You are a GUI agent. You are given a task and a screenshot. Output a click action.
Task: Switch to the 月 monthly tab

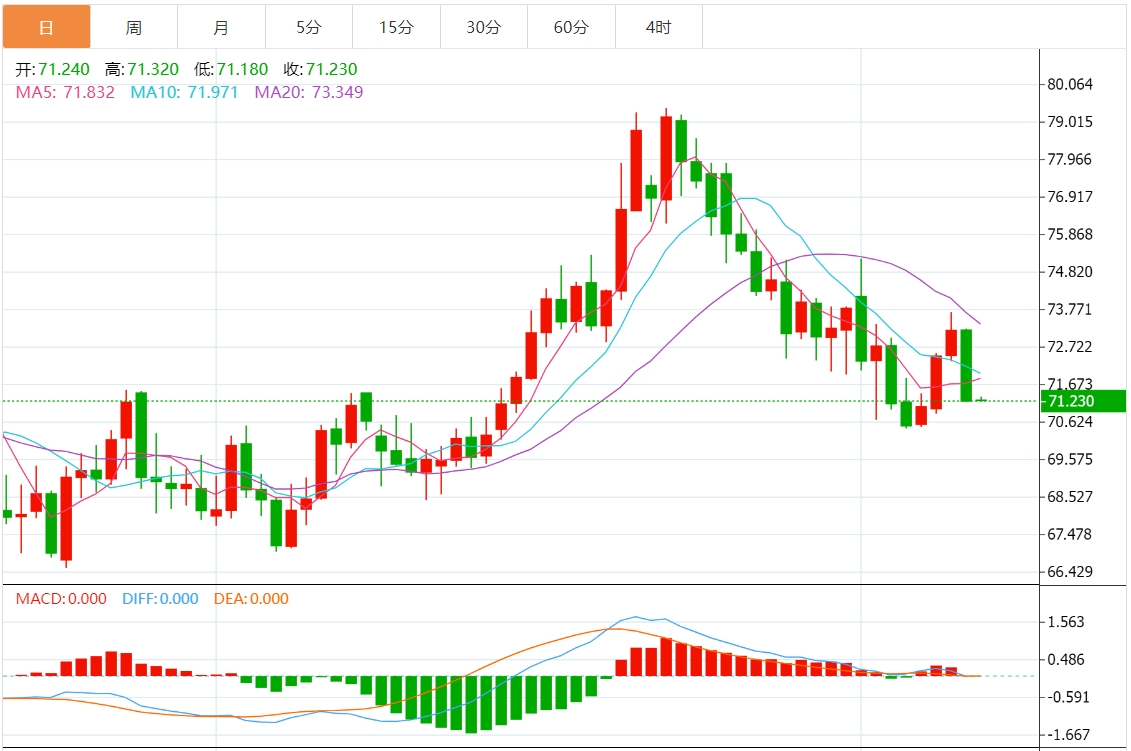[x=221, y=27]
